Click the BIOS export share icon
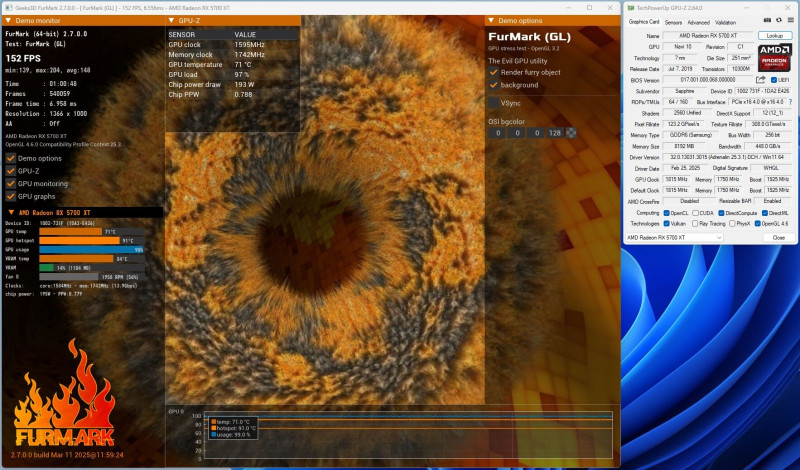This screenshot has height=470, width=800. [760, 80]
